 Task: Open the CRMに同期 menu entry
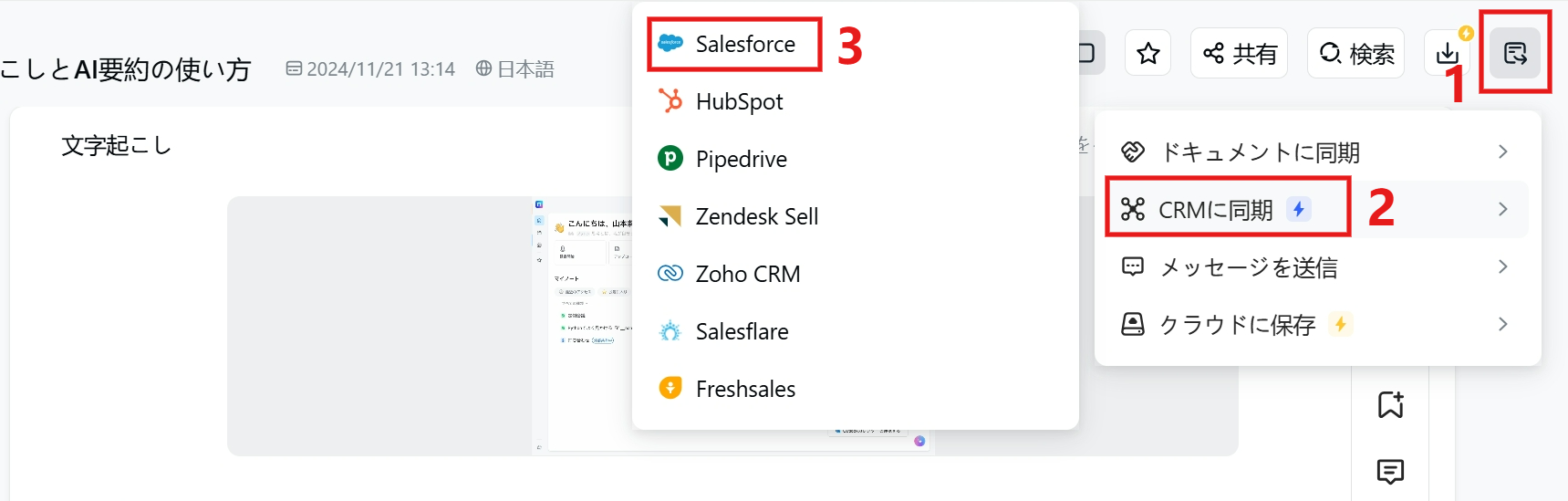(1317, 209)
